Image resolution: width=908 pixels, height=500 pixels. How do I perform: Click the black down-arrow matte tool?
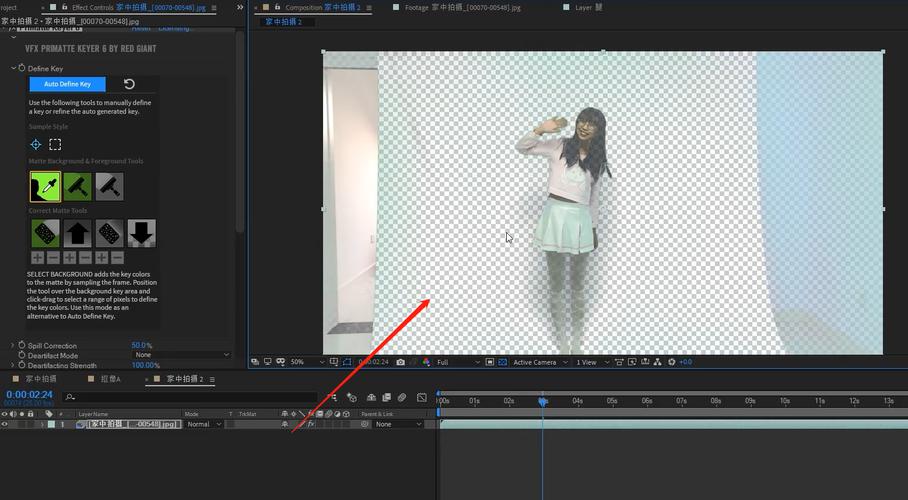coord(141,233)
